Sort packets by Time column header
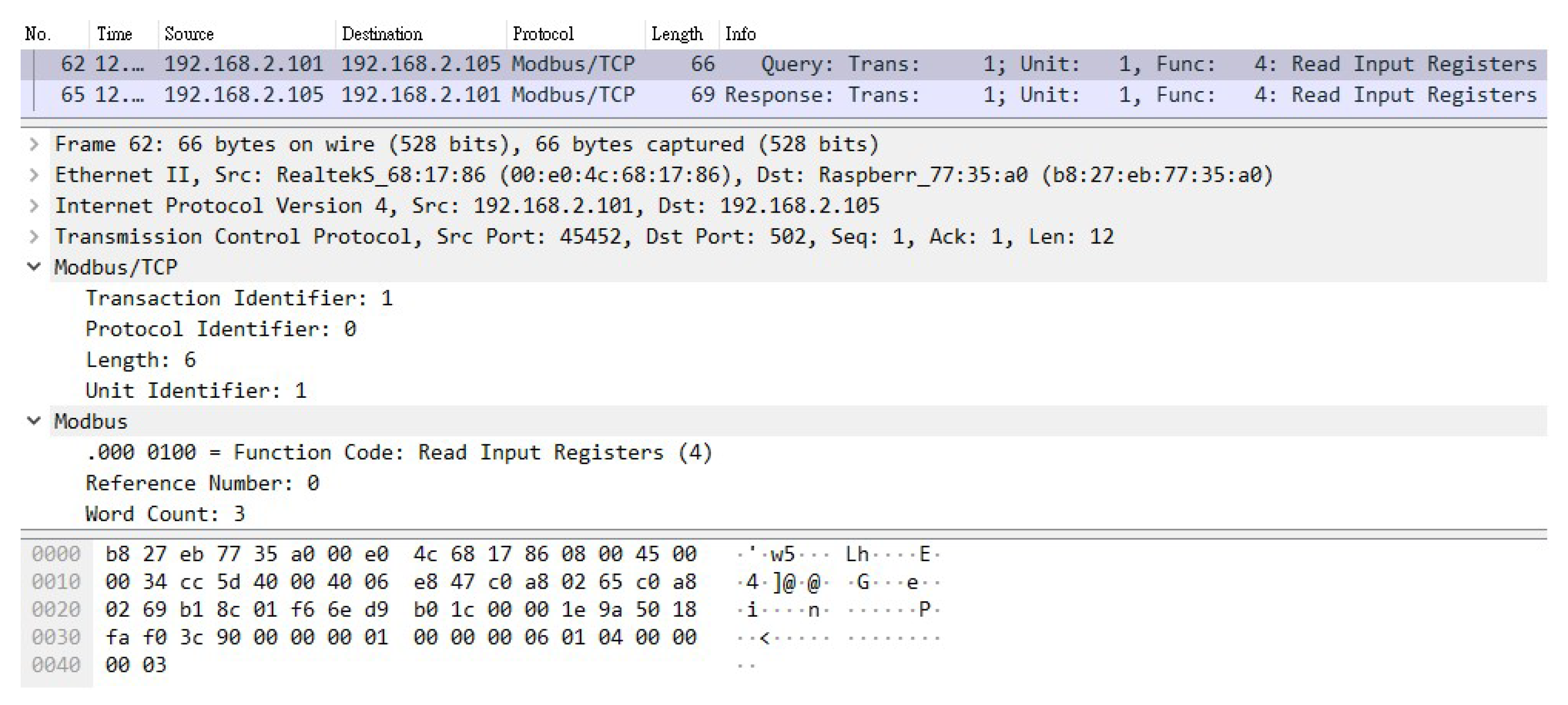The height and width of the screenshot is (705, 1568). pos(115,34)
